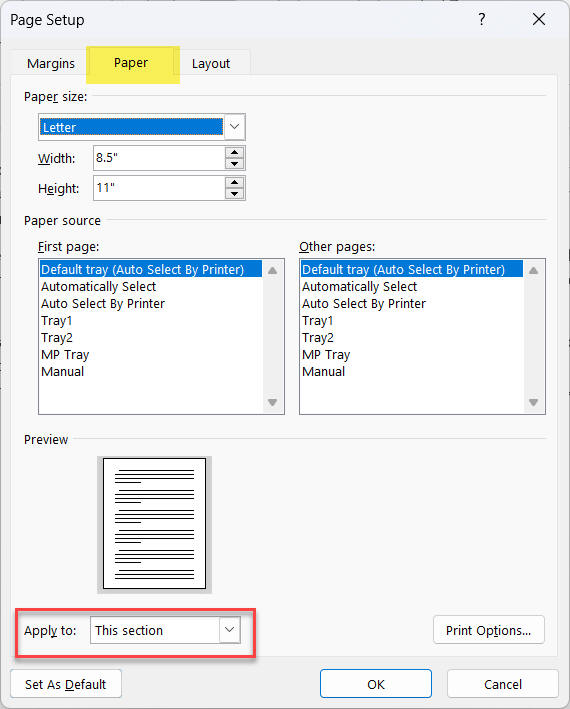Click the Height decrease spinner arrow
Screen dimensions: 570x709
pos(234,194)
